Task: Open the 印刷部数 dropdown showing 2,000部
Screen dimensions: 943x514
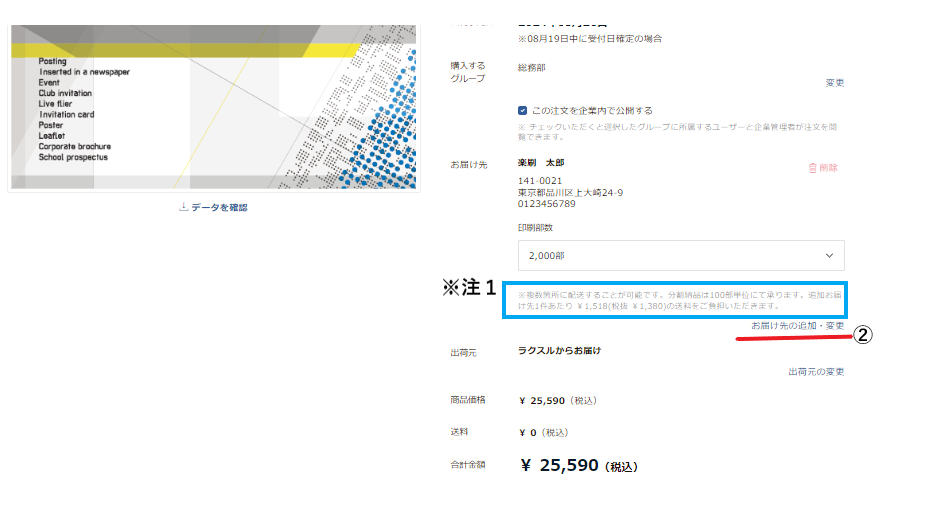Action: 681,255
